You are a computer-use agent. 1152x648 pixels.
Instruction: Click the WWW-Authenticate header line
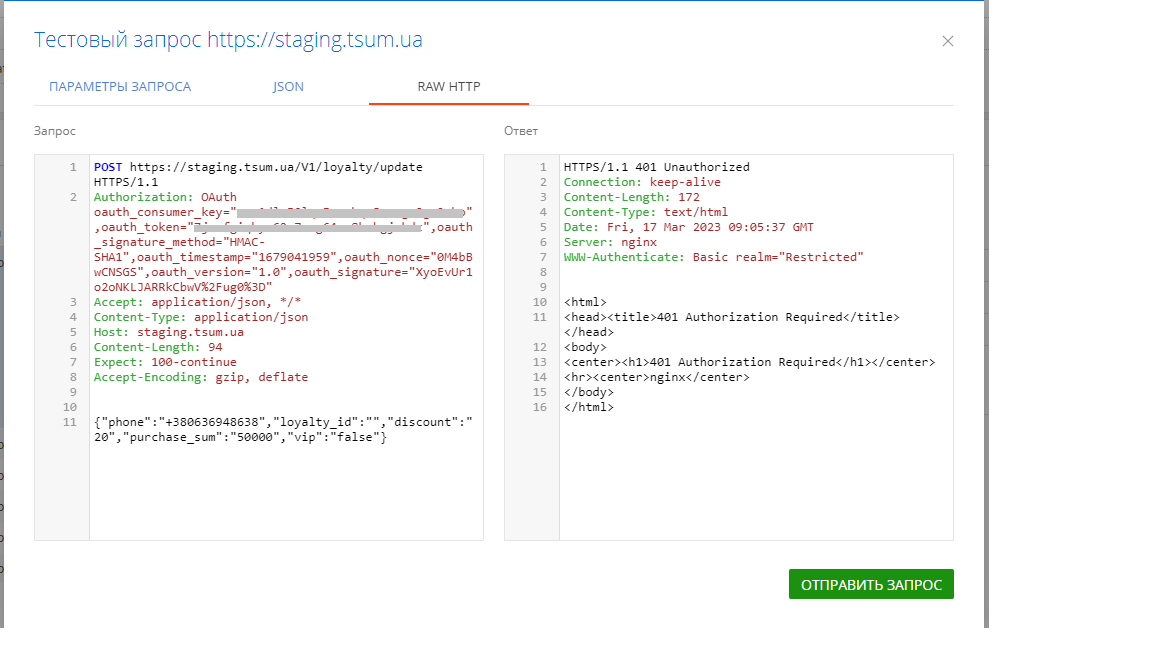click(714, 257)
